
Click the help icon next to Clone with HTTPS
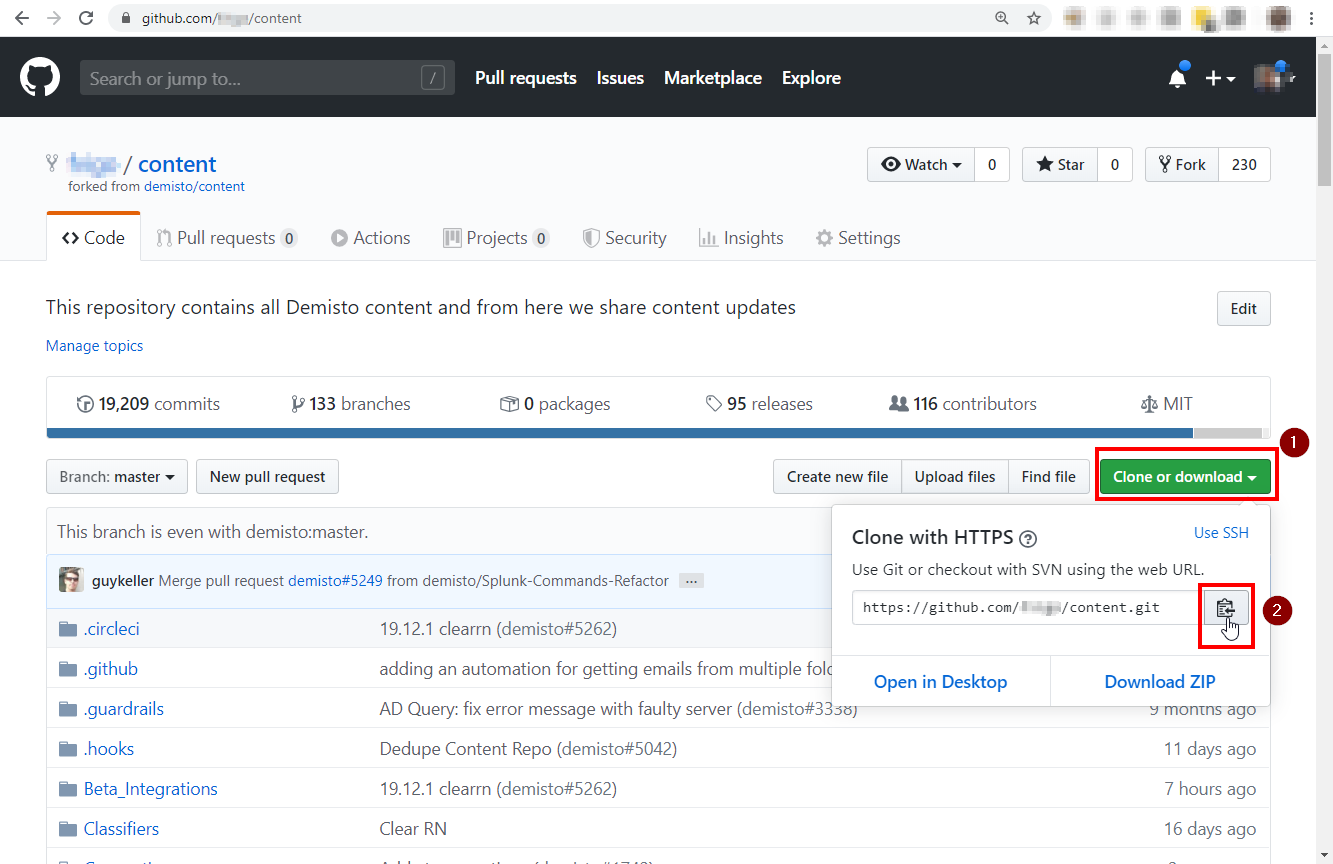pyautogui.click(x=1028, y=538)
